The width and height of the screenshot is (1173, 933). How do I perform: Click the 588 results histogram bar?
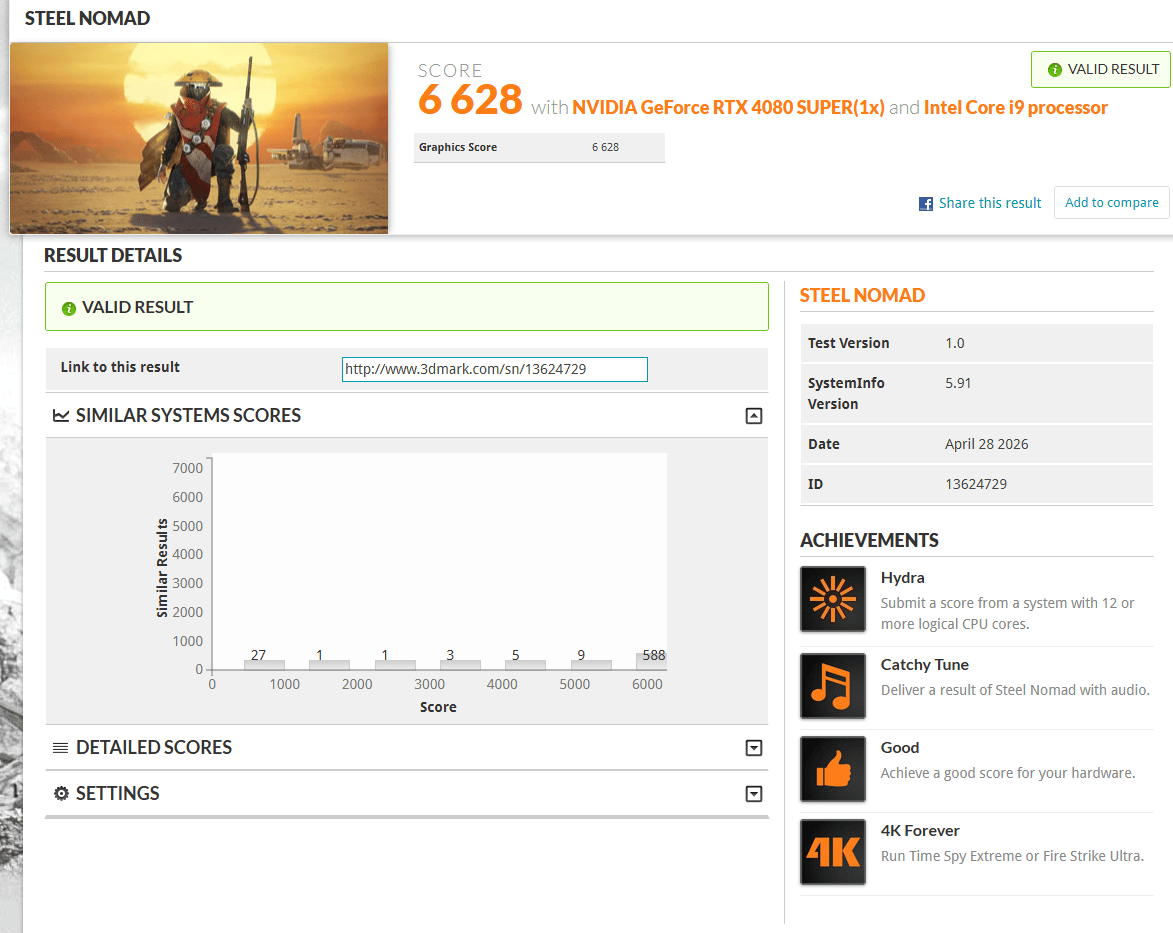651,660
